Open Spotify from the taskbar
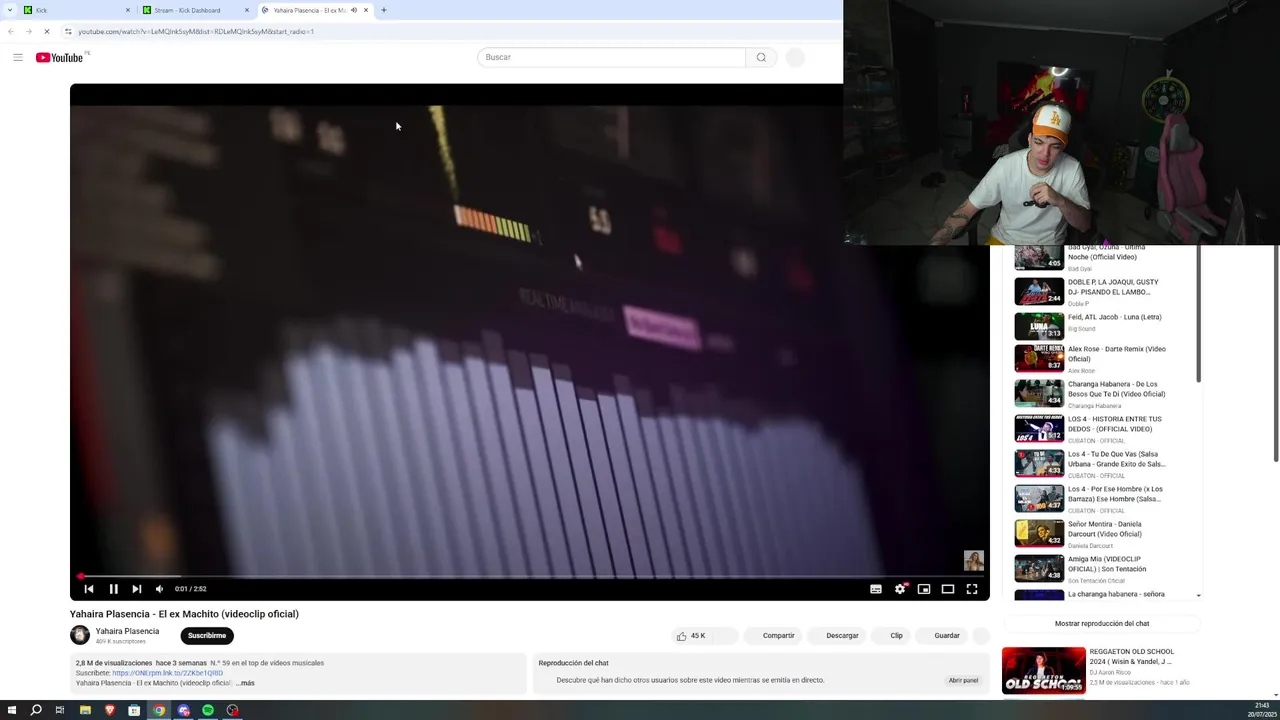The height and width of the screenshot is (720, 1280). tap(208, 710)
